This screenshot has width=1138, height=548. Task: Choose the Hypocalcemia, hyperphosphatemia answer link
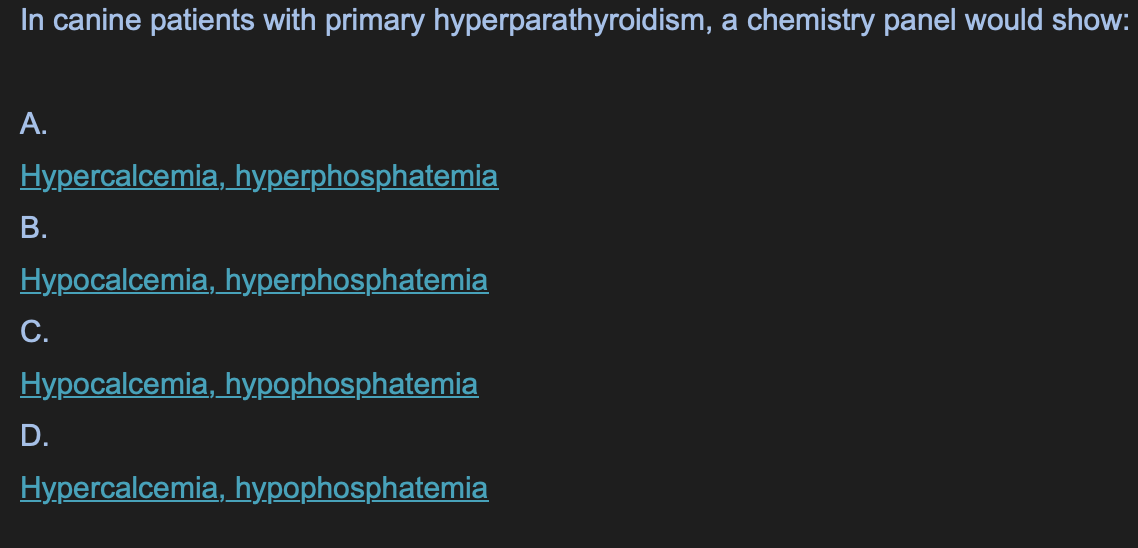[254, 280]
